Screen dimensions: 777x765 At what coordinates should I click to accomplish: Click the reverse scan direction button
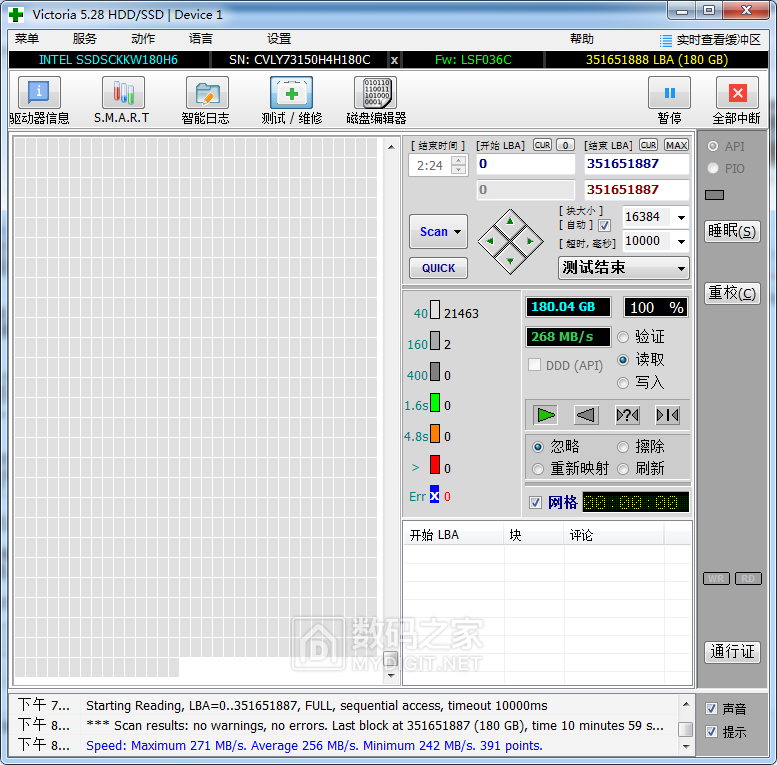[586, 415]
